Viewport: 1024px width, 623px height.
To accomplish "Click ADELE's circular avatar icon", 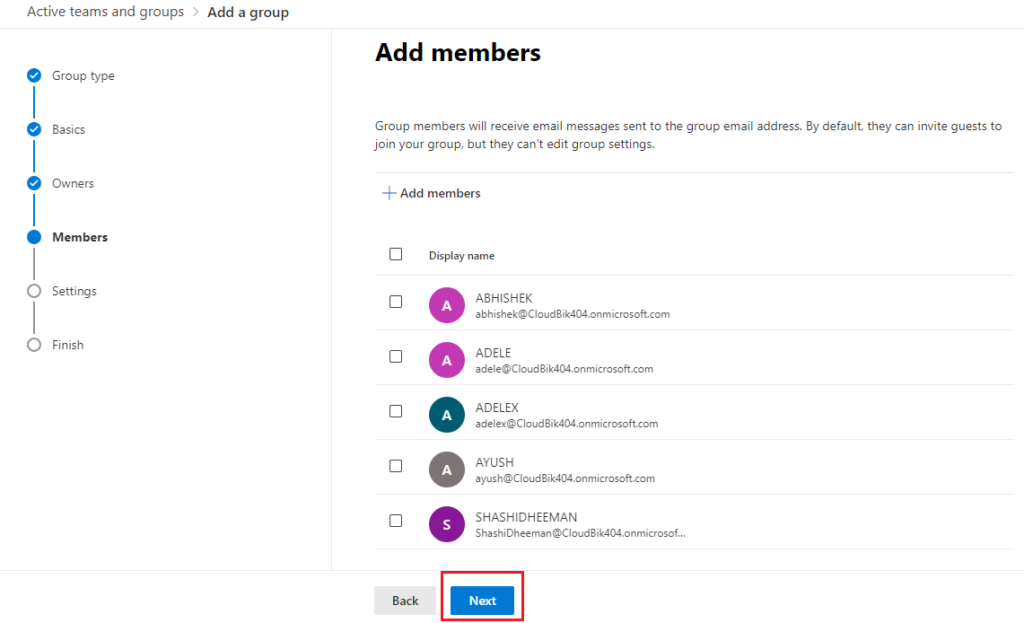I will pyautogui.click(x=446, y=359).
